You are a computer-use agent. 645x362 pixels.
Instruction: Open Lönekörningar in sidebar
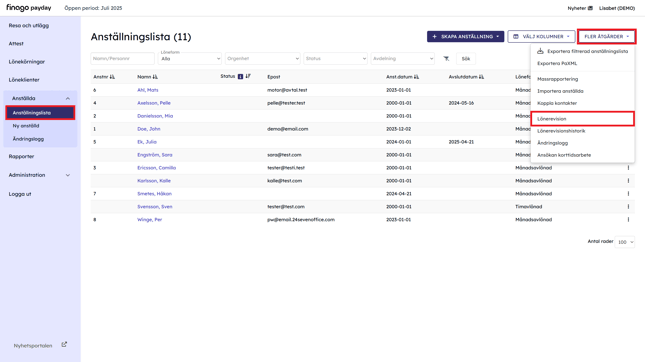click(x=27, y=62)
